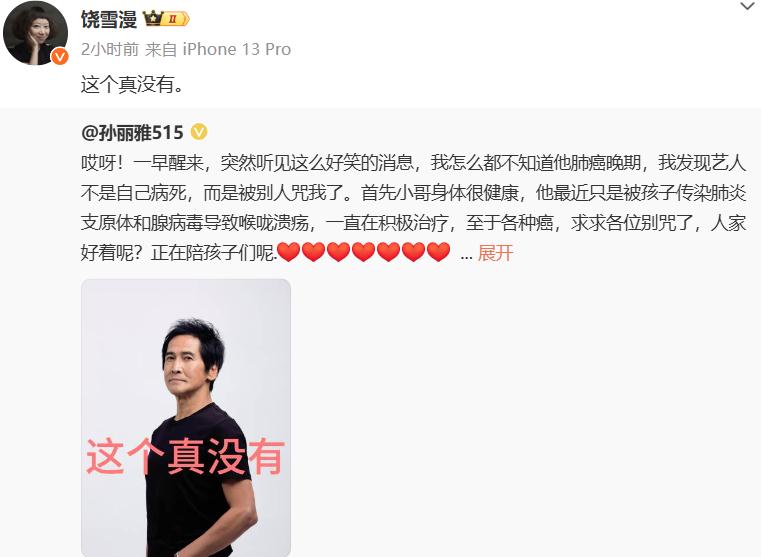Open the @孙丽雅515 user mention
761x557 pixels.
pyautogui.click(x=132, y=132)
